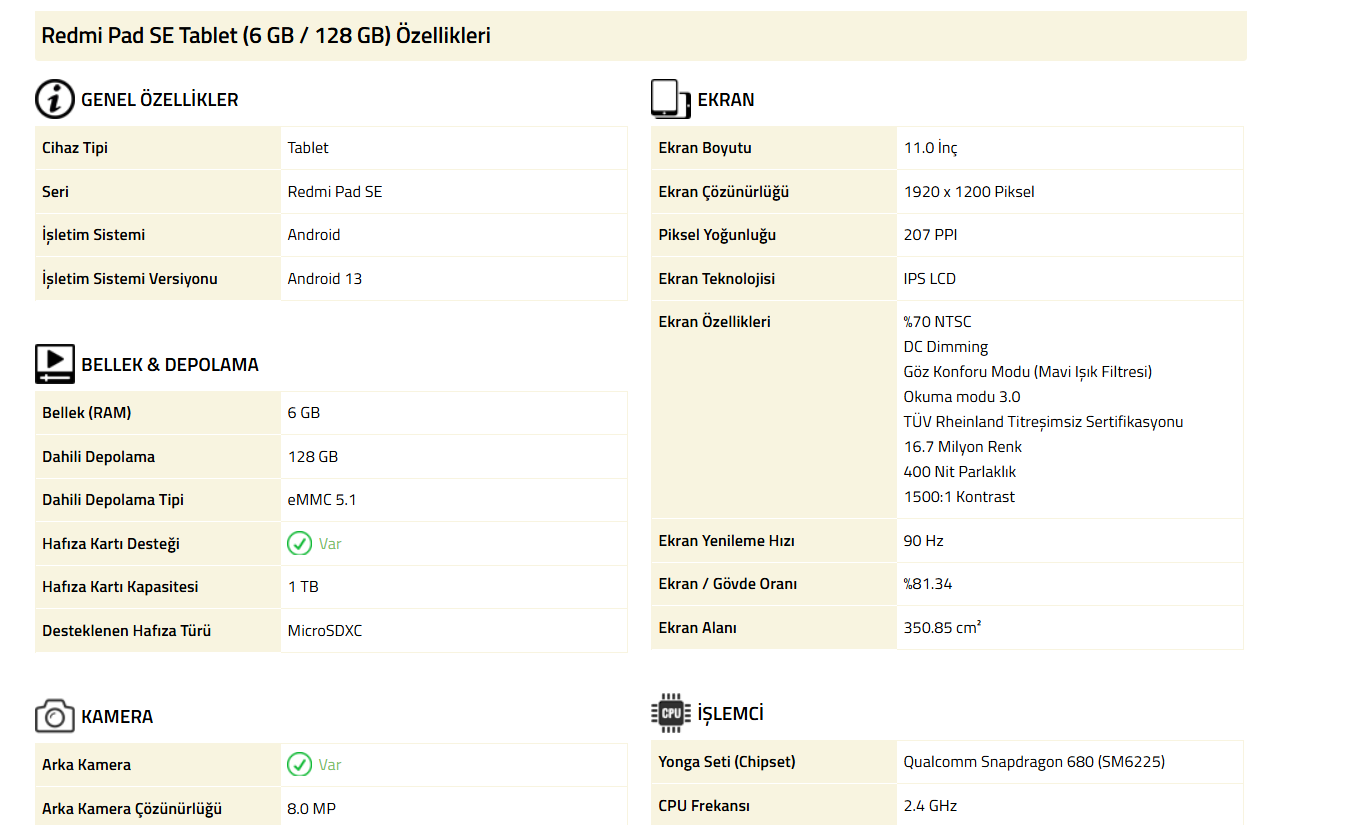Click the Desteklenen Hafıza Türü label
This screenshot has width=1353, height=825.
pos(127,631)
